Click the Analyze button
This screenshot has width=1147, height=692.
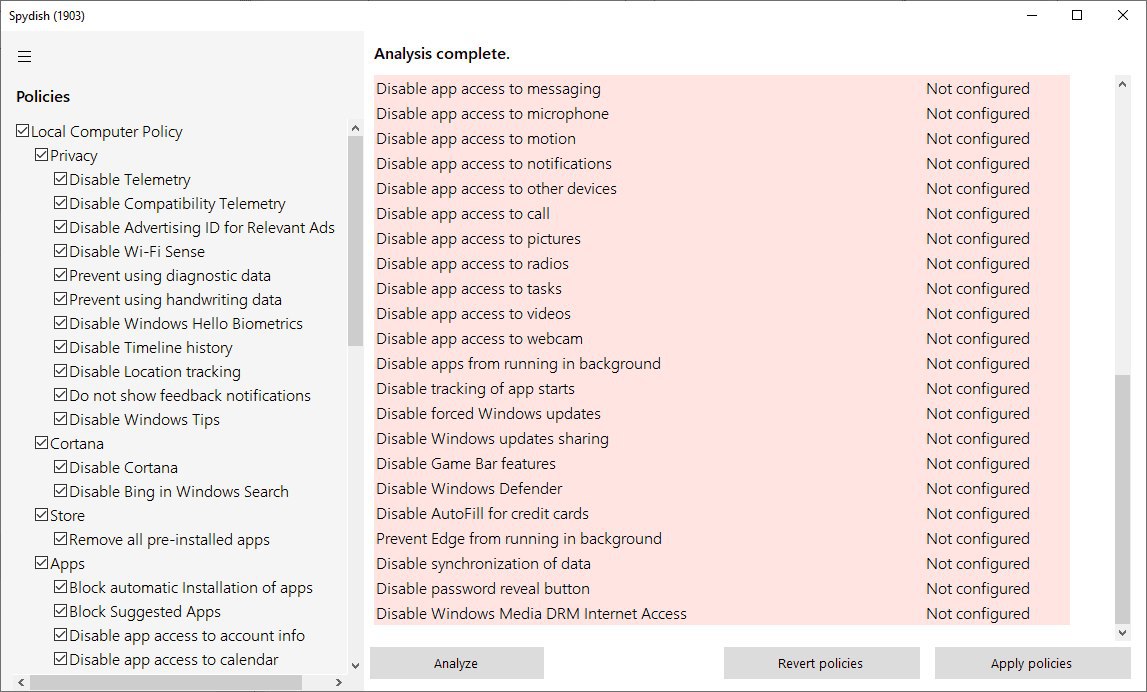(456, 663)
